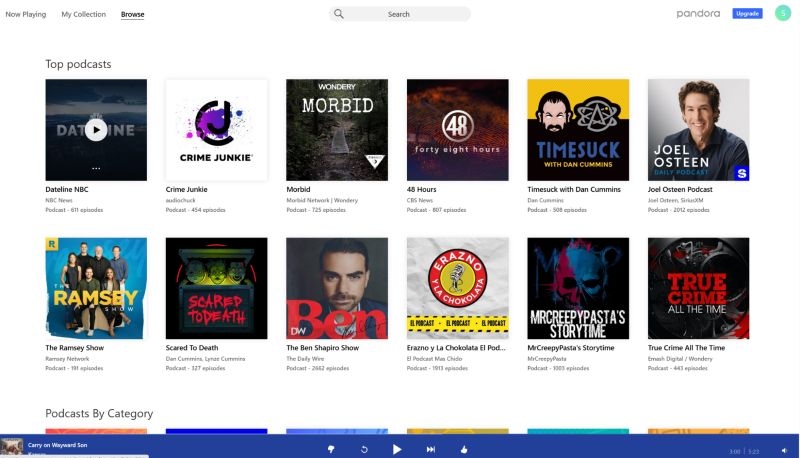Image resolution: width=800 pixels, height=458 pixels.
Task: Click MrCreepyPasta's Storytime title
Action: tap(571, 348)
